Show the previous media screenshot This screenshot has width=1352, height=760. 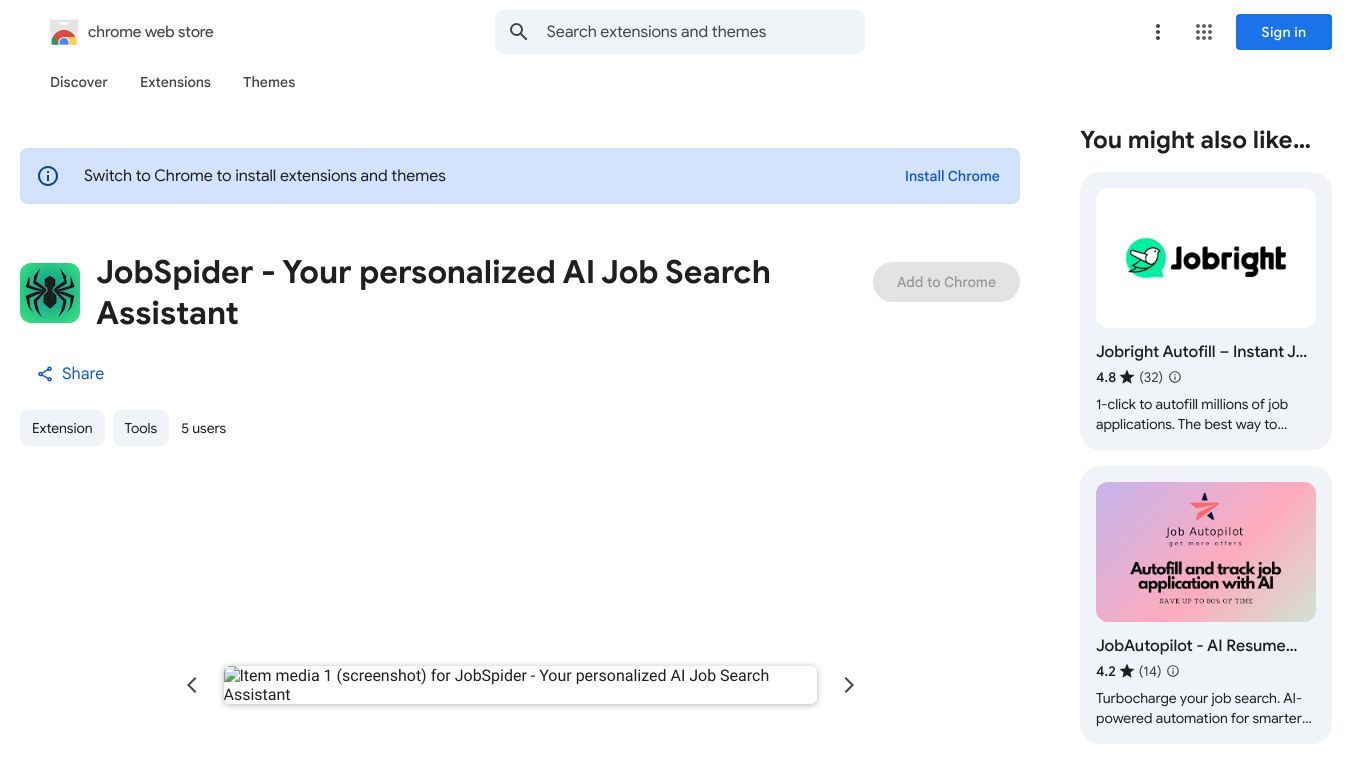click(x=192, y=685)
